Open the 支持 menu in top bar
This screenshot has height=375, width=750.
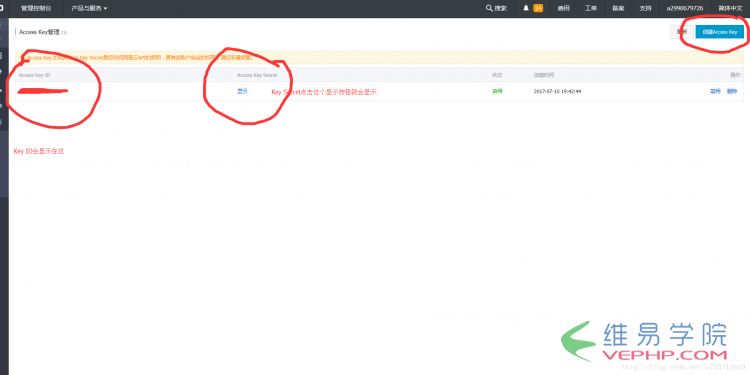(645, 8)
